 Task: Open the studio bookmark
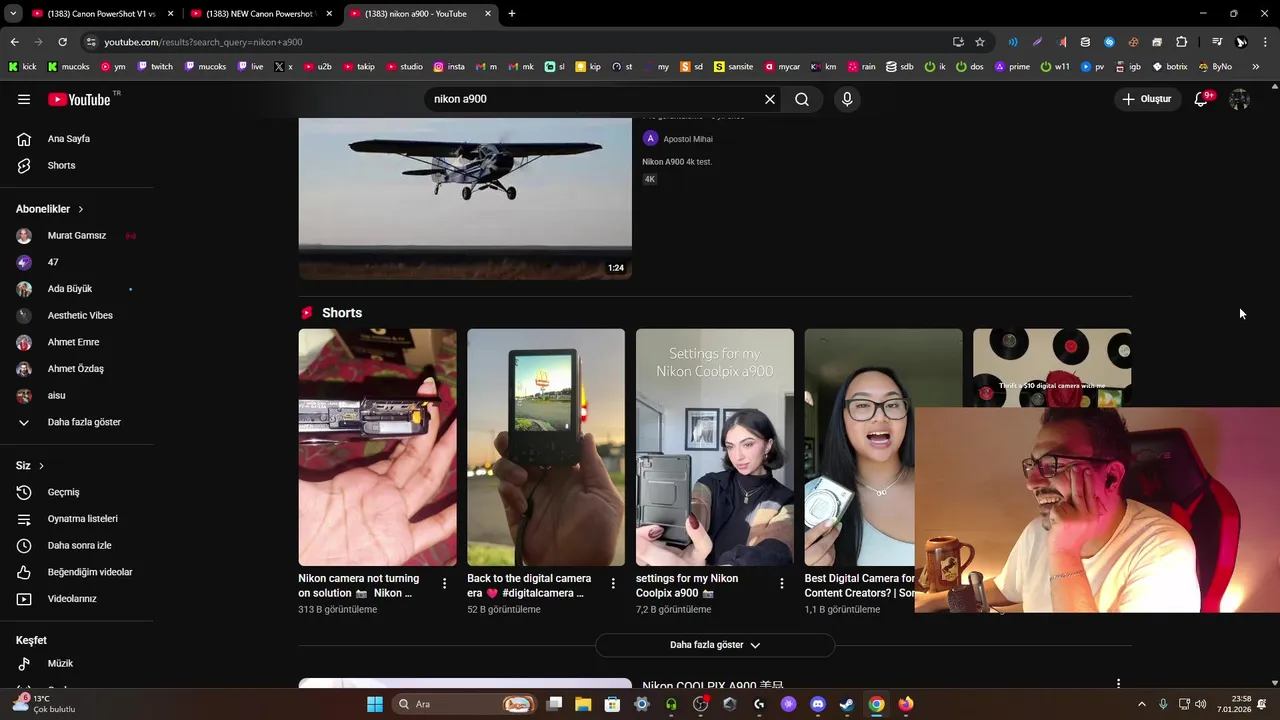click(404, 67)
